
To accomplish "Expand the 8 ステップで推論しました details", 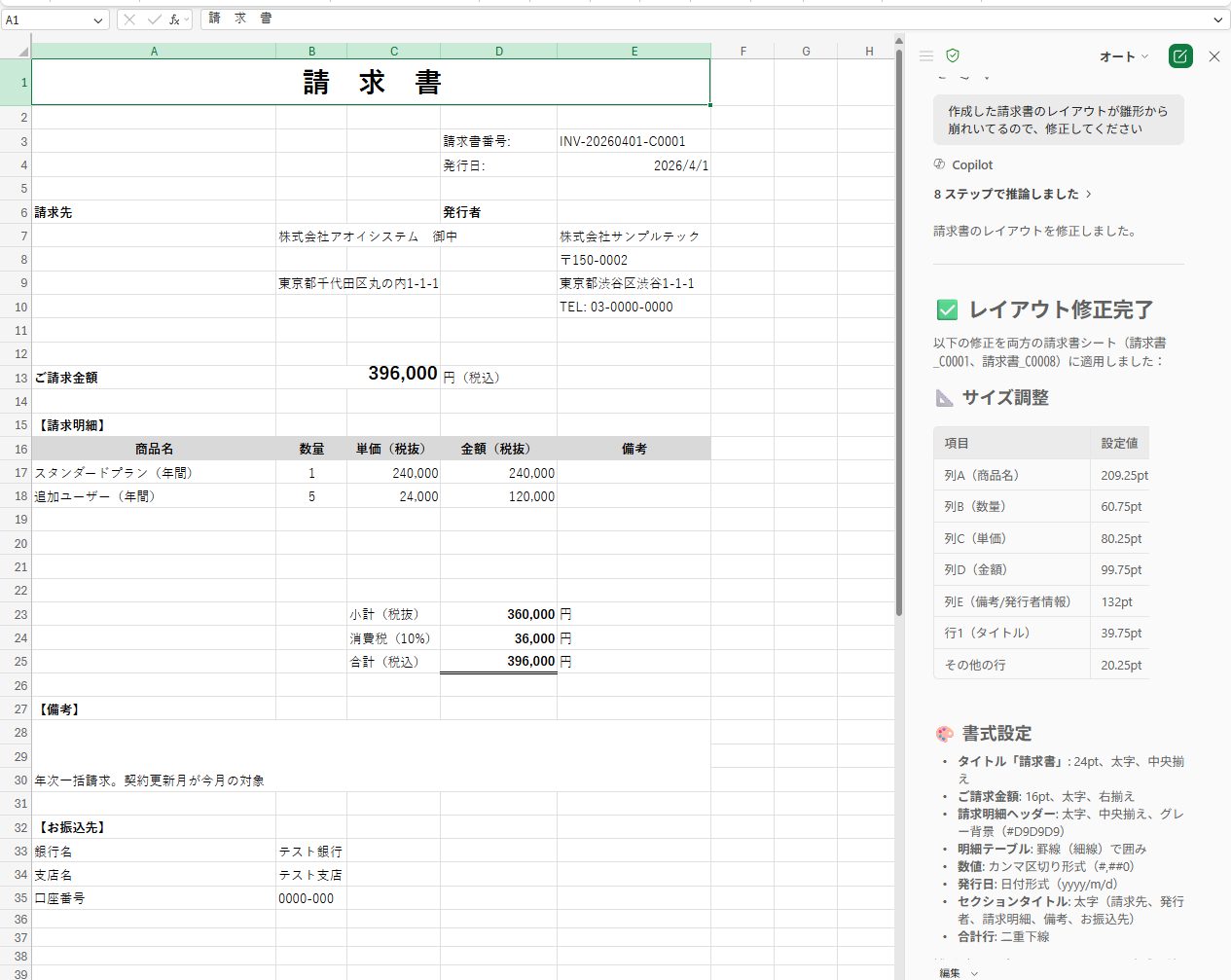I will click(x=1012, y=194).
